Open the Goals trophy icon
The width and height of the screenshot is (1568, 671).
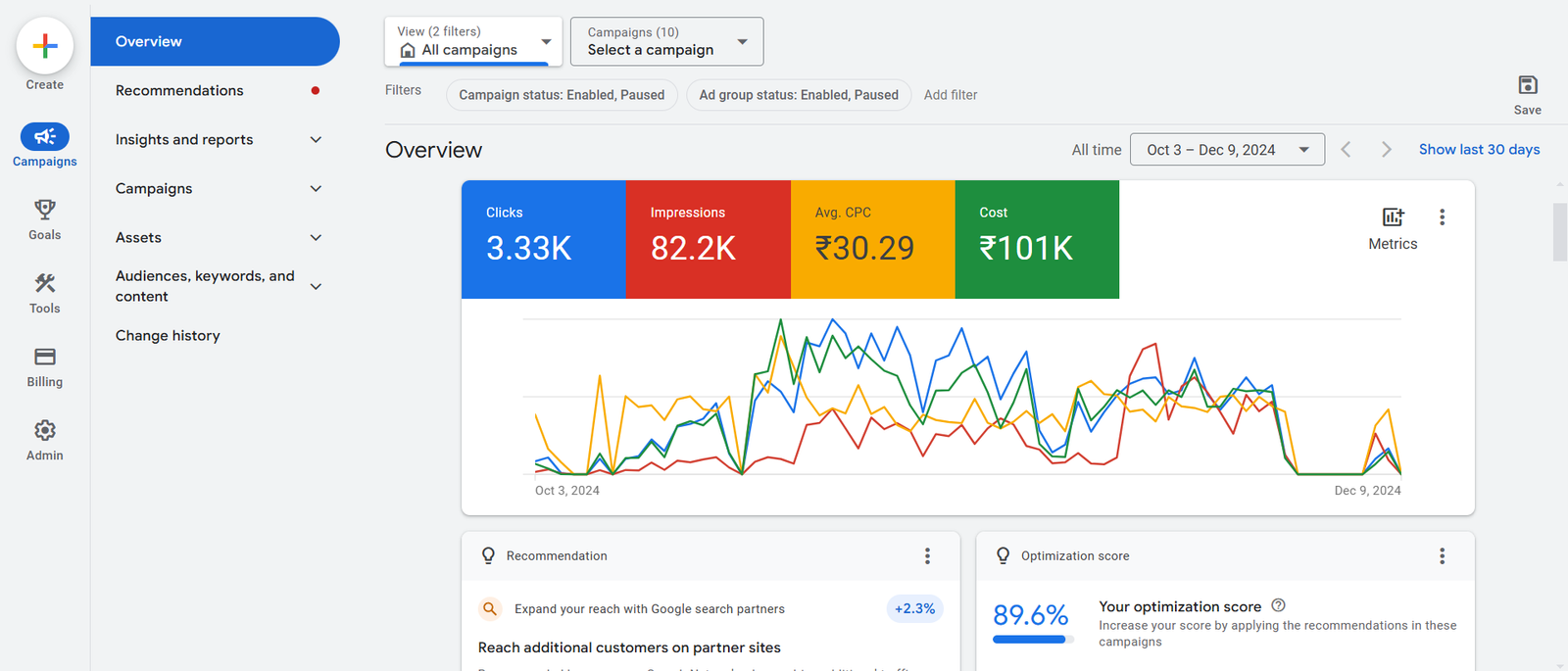tap(45, 209)
